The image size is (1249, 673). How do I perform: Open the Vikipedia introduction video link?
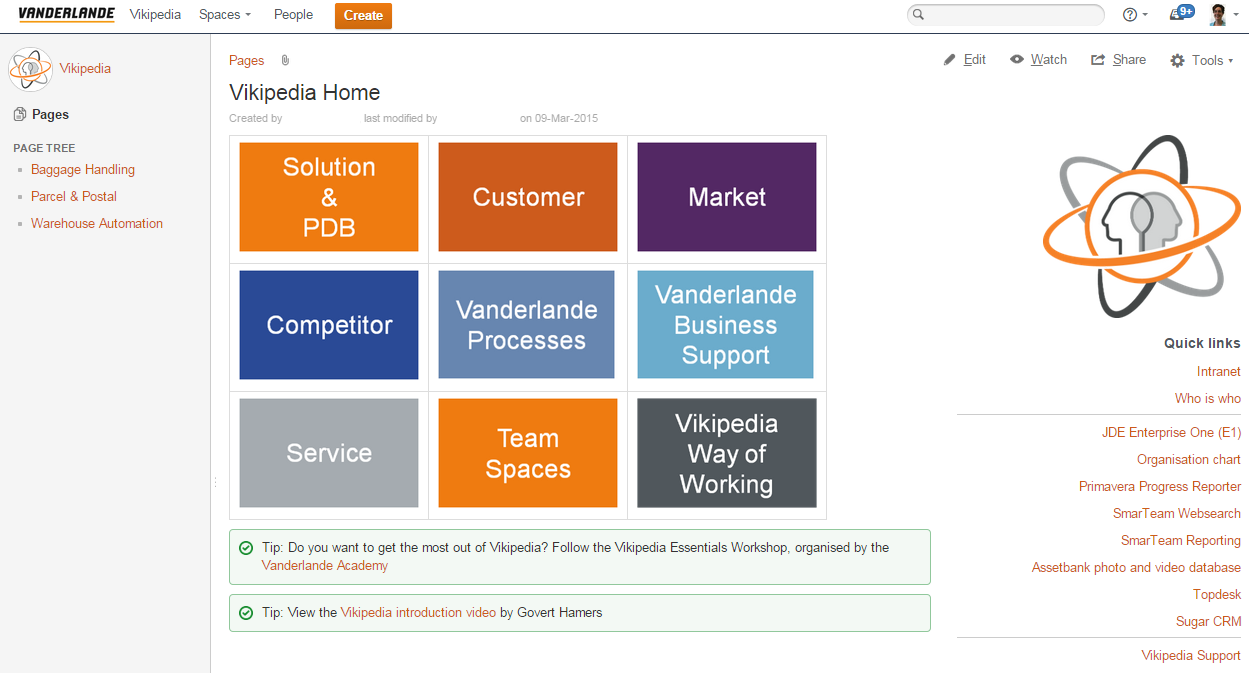[x=418, y=613]
